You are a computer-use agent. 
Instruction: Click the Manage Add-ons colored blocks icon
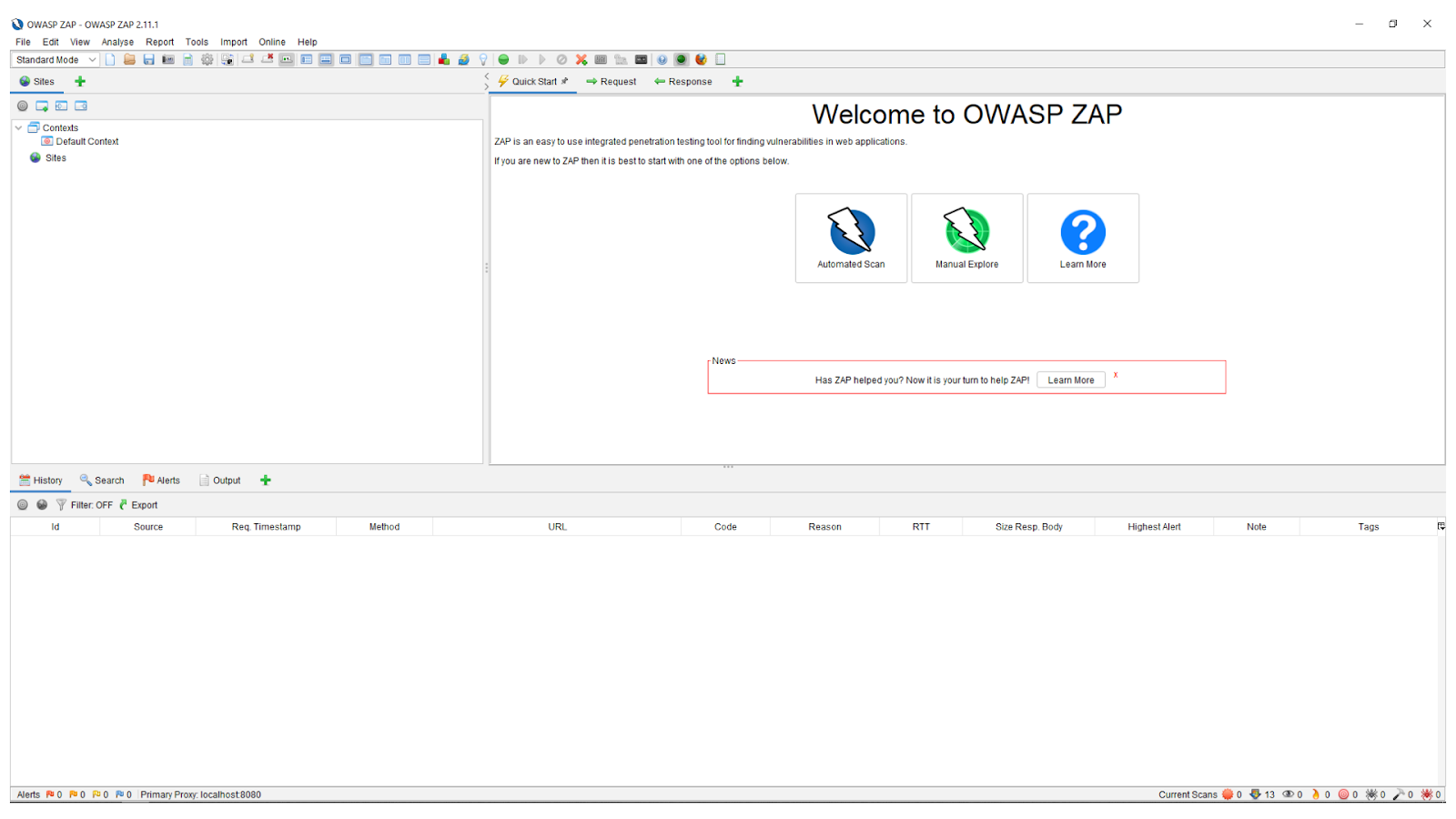coord(444,59)
